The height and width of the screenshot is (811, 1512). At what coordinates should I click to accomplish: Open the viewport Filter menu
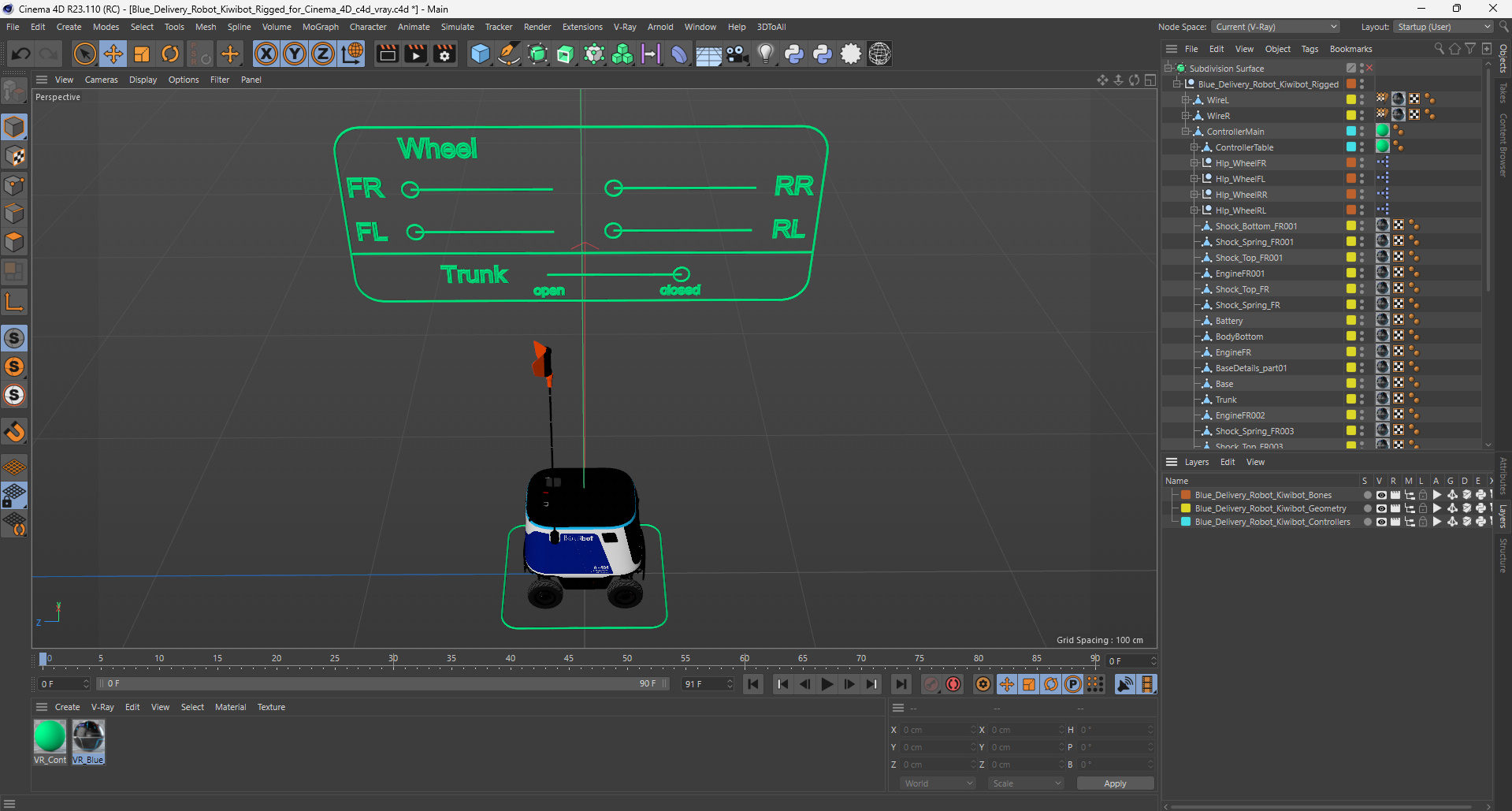coord(220,80)
